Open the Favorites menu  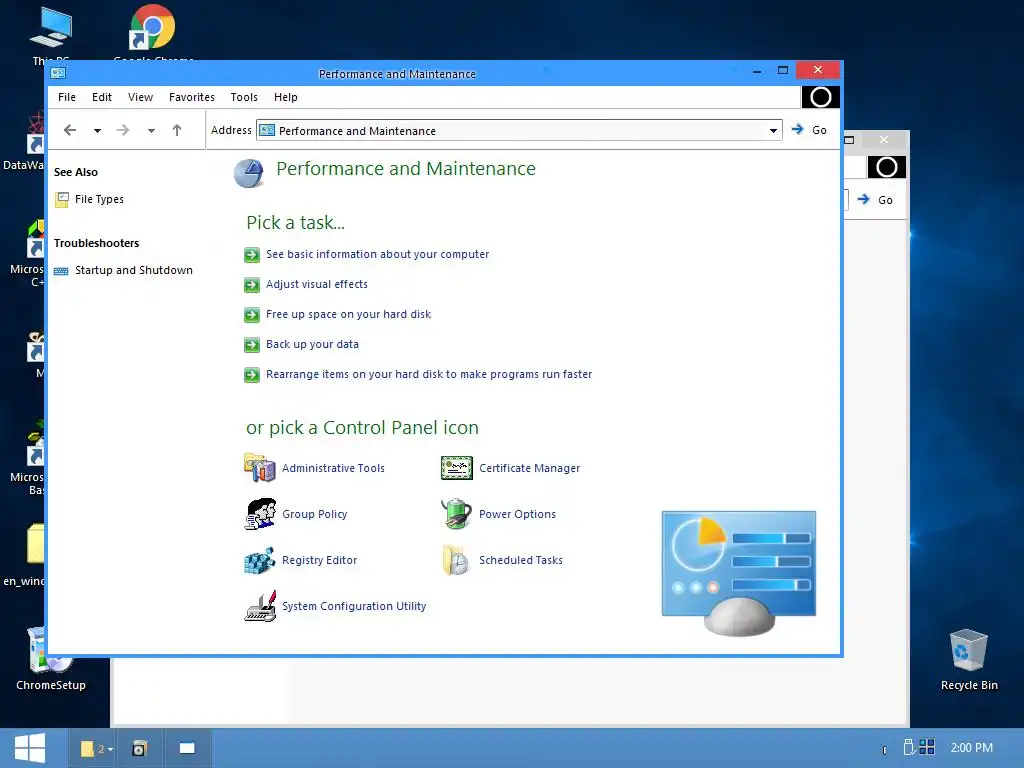[x=191, y=97]
